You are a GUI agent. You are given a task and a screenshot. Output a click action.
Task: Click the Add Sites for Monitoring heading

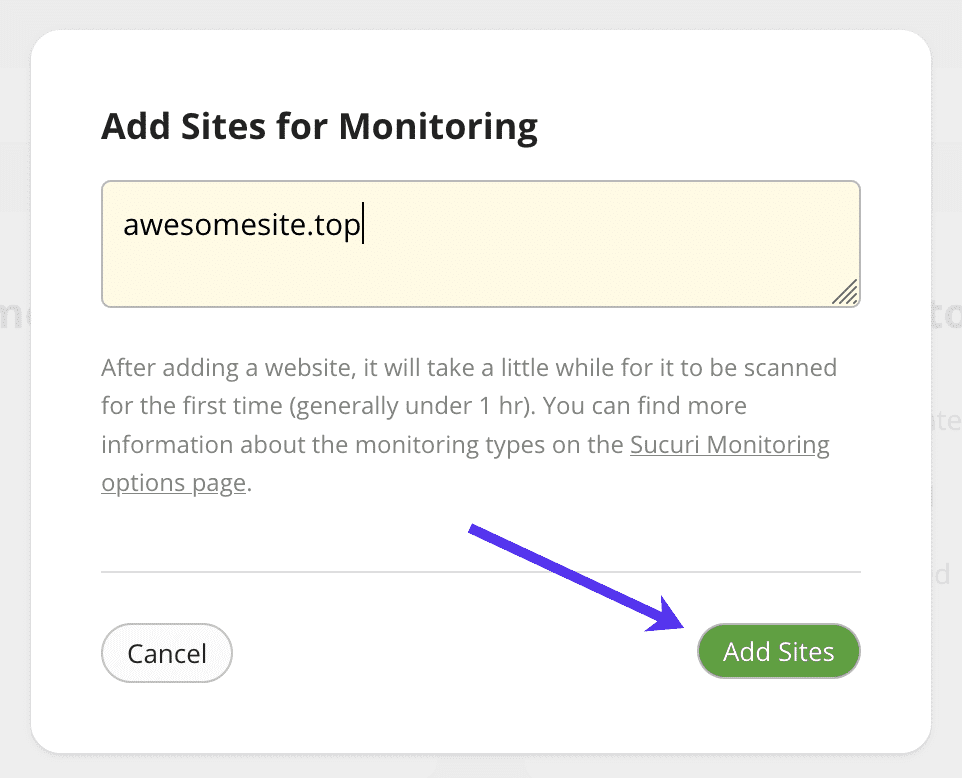pyautogui.click(x=318, y=126)
